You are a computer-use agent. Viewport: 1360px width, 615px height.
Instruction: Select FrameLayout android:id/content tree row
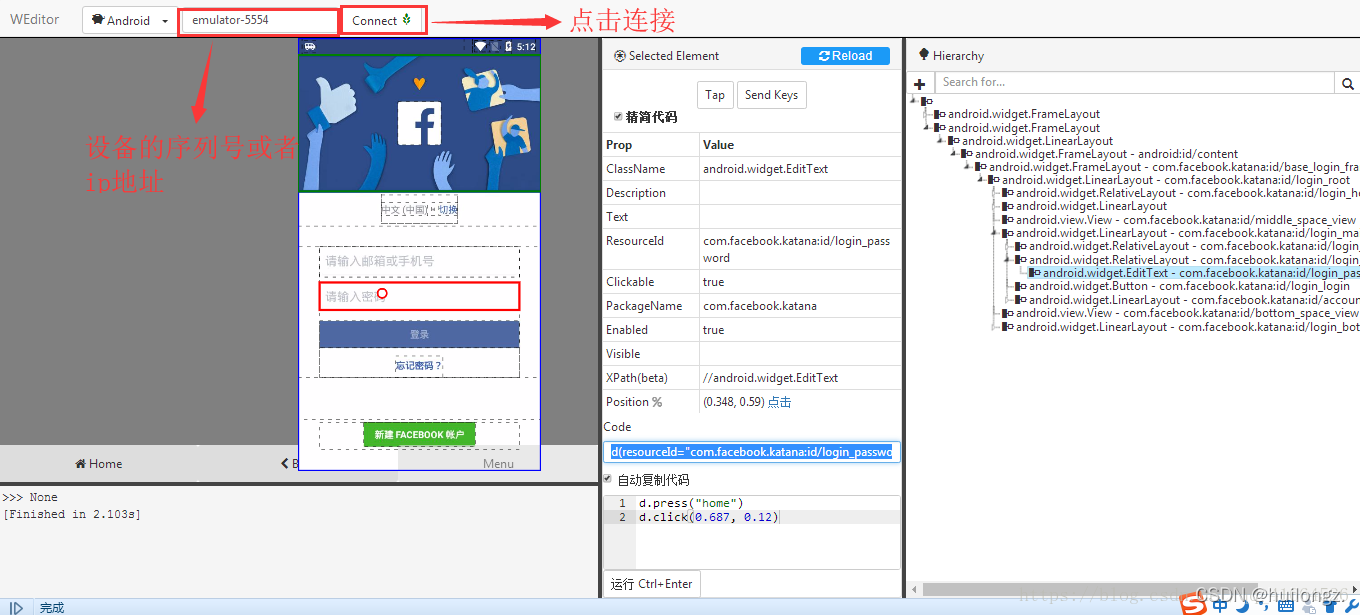coord(1099,154)
